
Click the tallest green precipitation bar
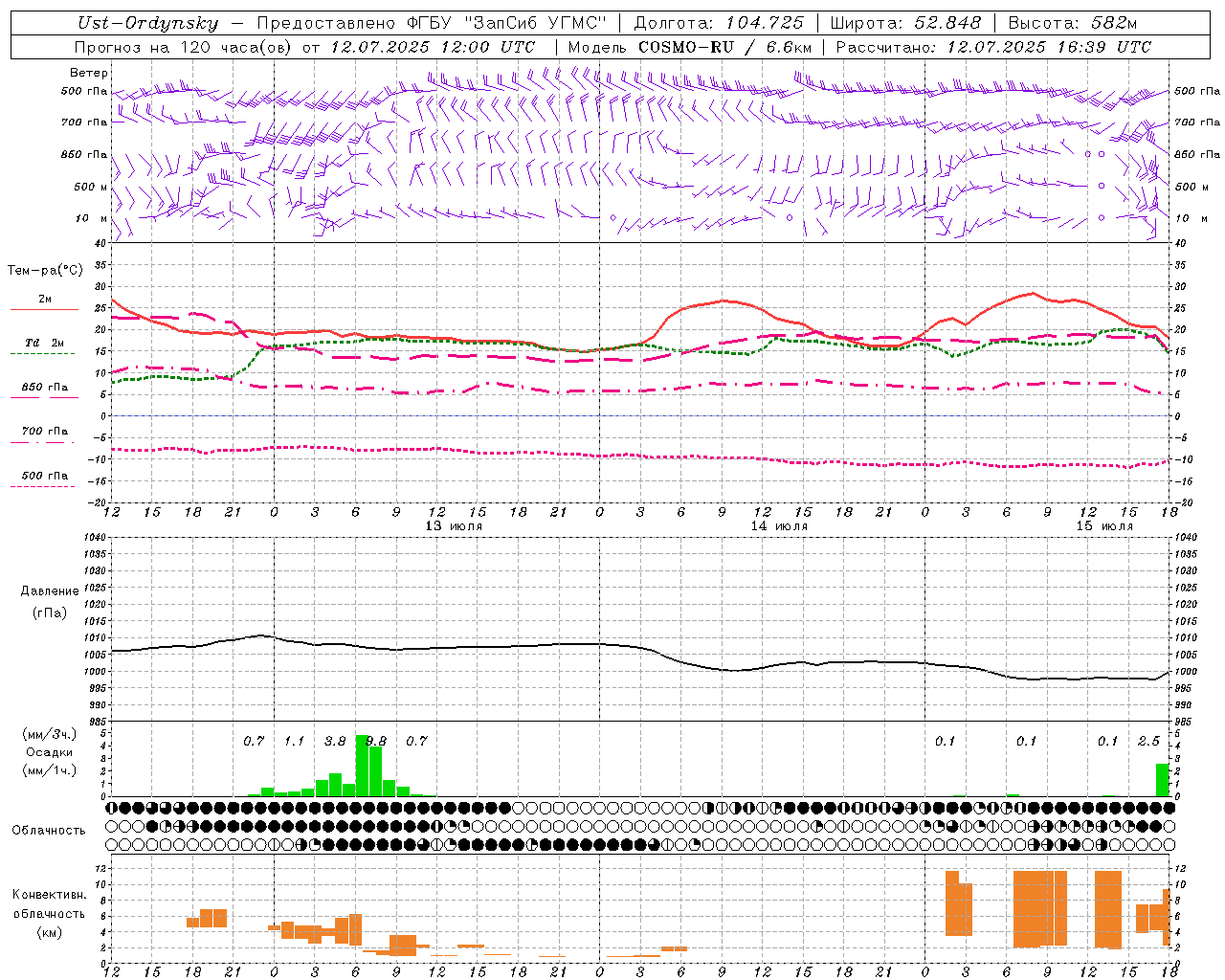click(x=362, y=766)
